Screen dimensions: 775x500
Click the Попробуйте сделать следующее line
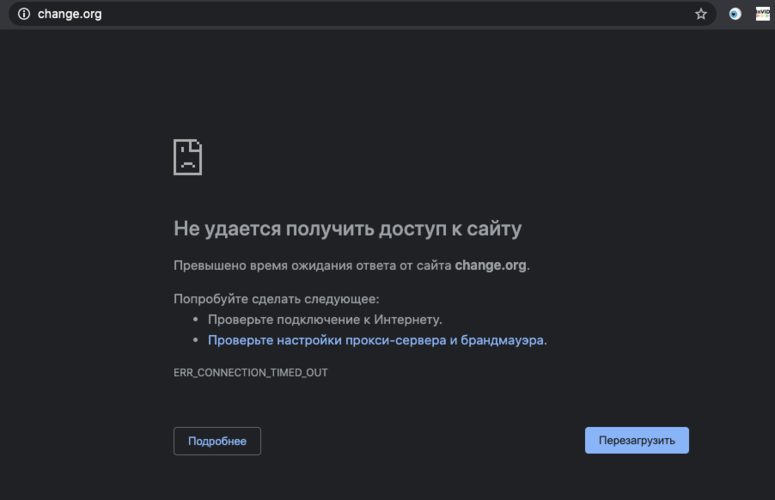click(276, 299)
